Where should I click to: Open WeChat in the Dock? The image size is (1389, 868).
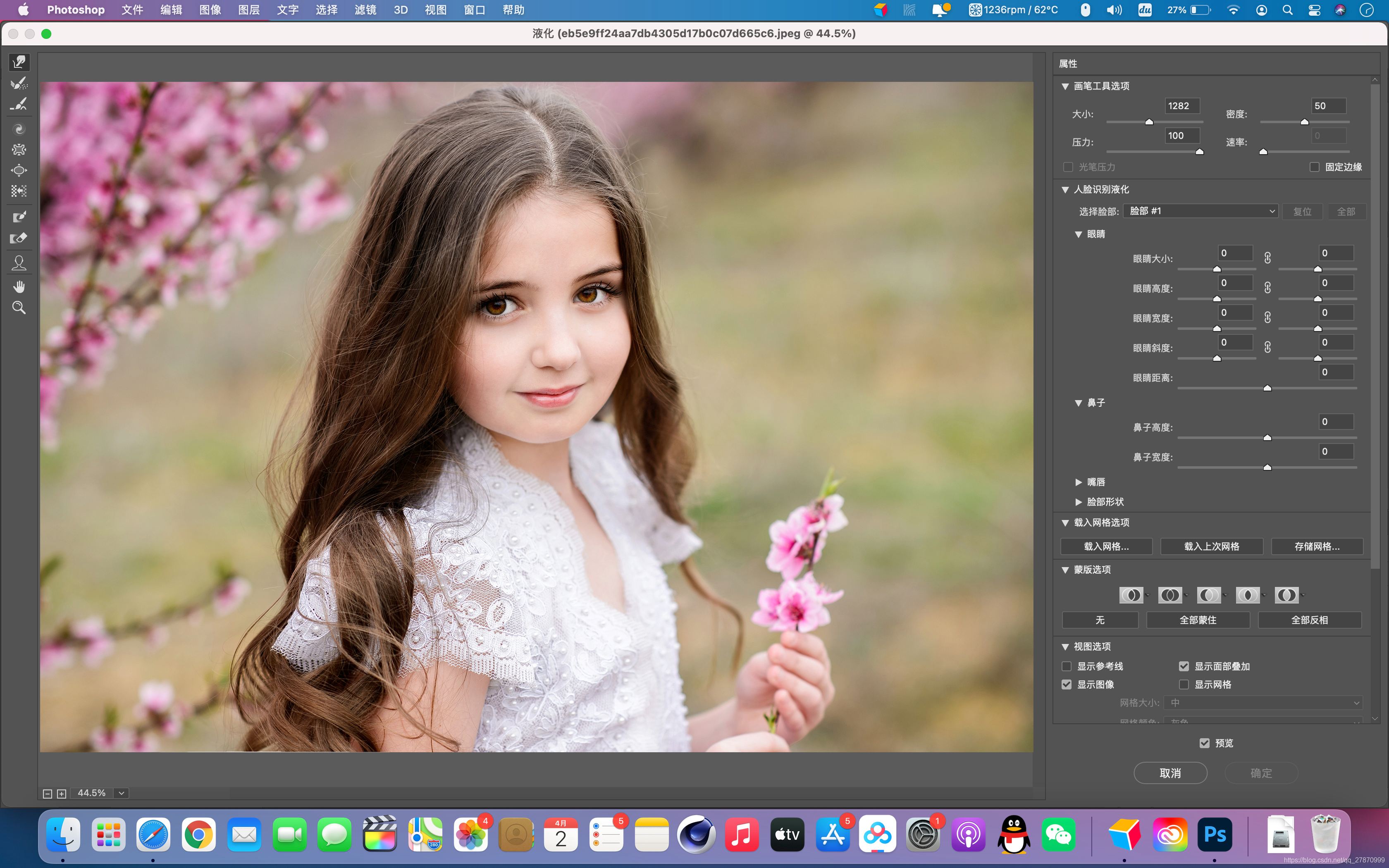point(1059,834)
